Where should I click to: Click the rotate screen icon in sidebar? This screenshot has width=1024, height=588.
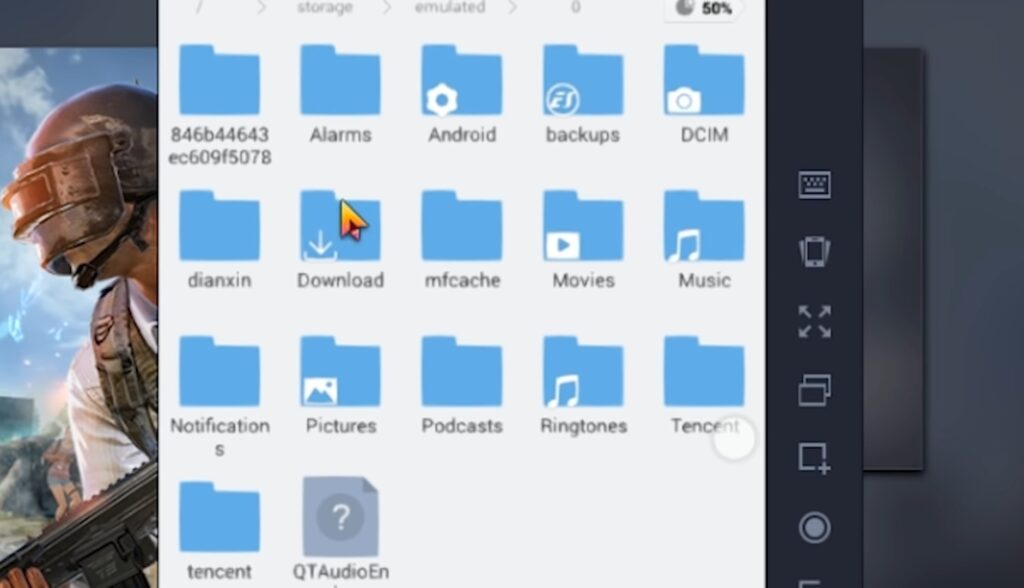point(814,251)
